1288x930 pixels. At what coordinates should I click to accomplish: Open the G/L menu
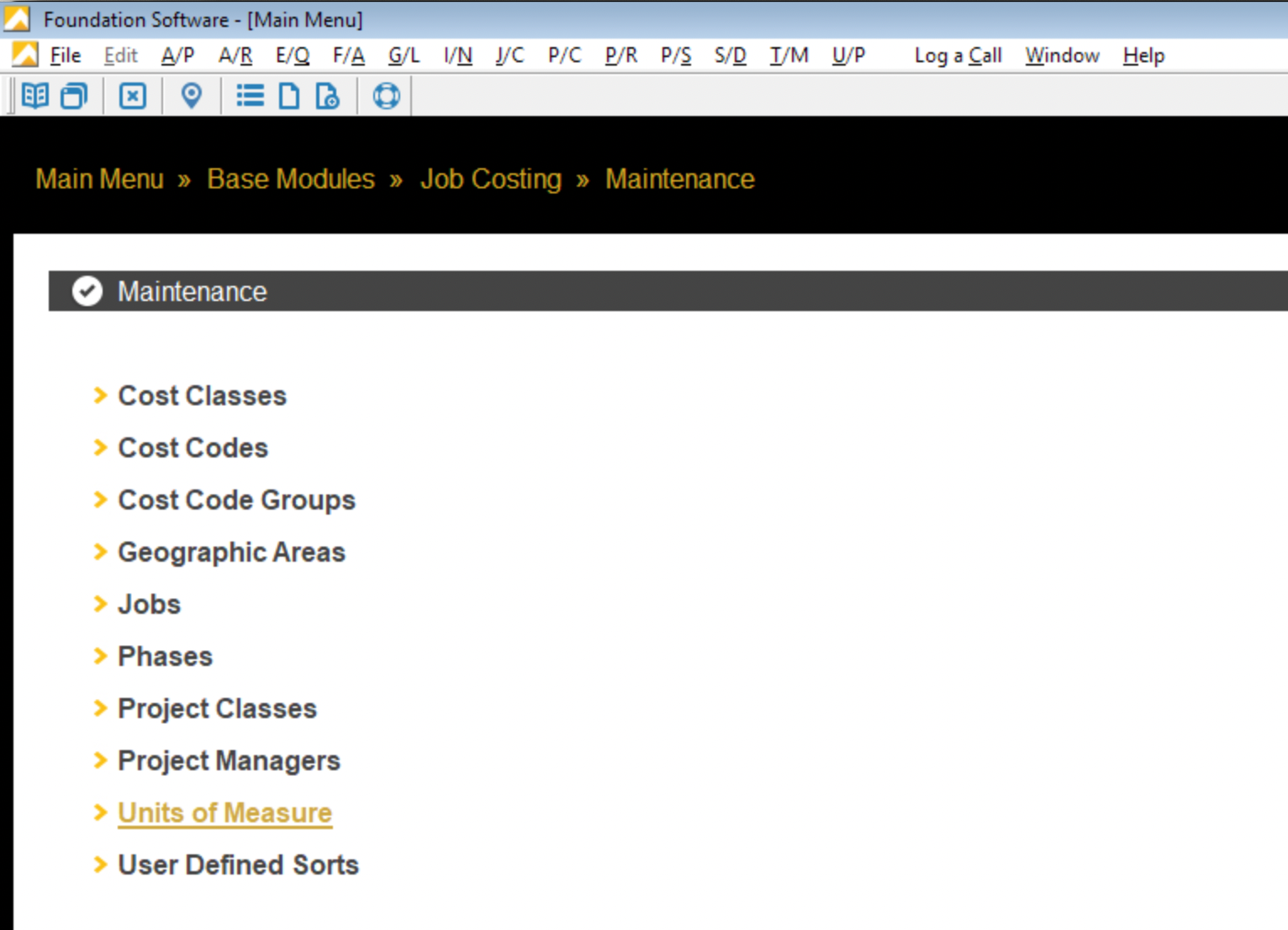click(x=404, y=55)
